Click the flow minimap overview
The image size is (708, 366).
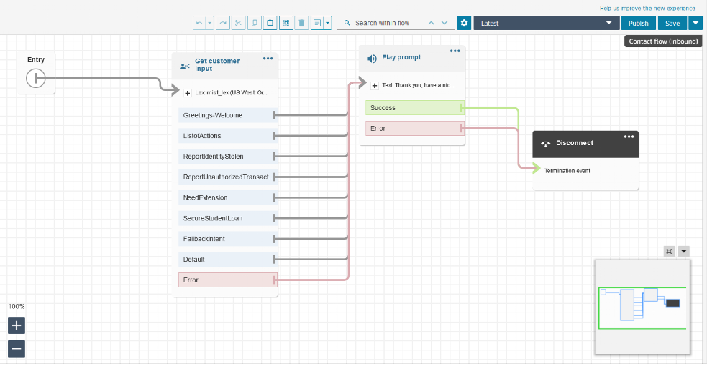pos(643,307)
